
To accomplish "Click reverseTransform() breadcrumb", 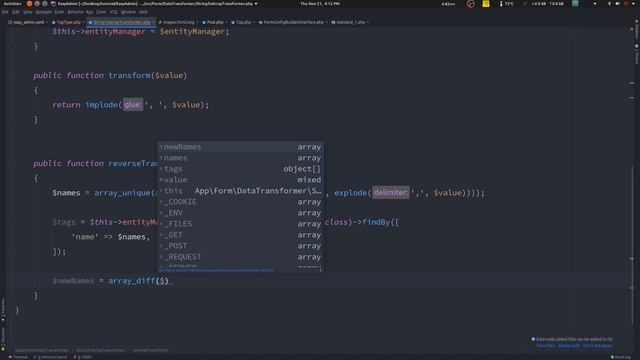I will [150, 350].
